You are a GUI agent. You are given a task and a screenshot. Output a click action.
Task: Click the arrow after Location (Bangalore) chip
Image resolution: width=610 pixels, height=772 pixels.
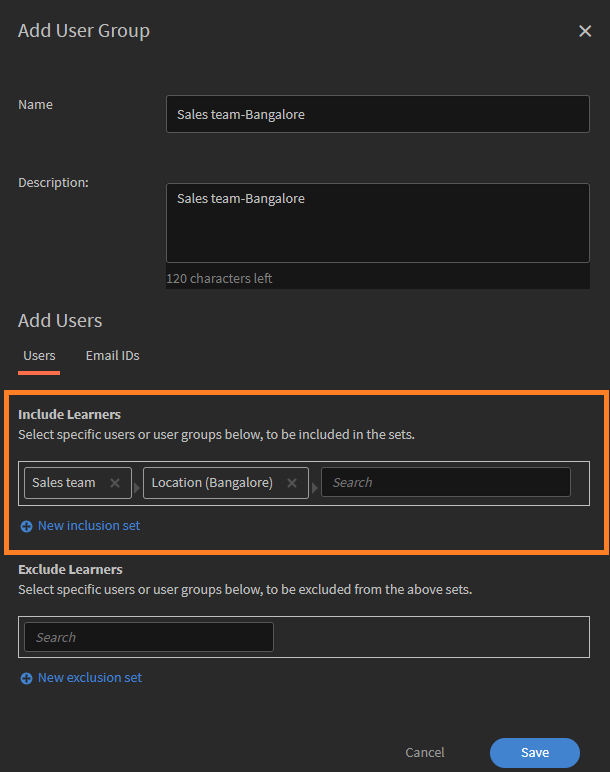(315, 488)
